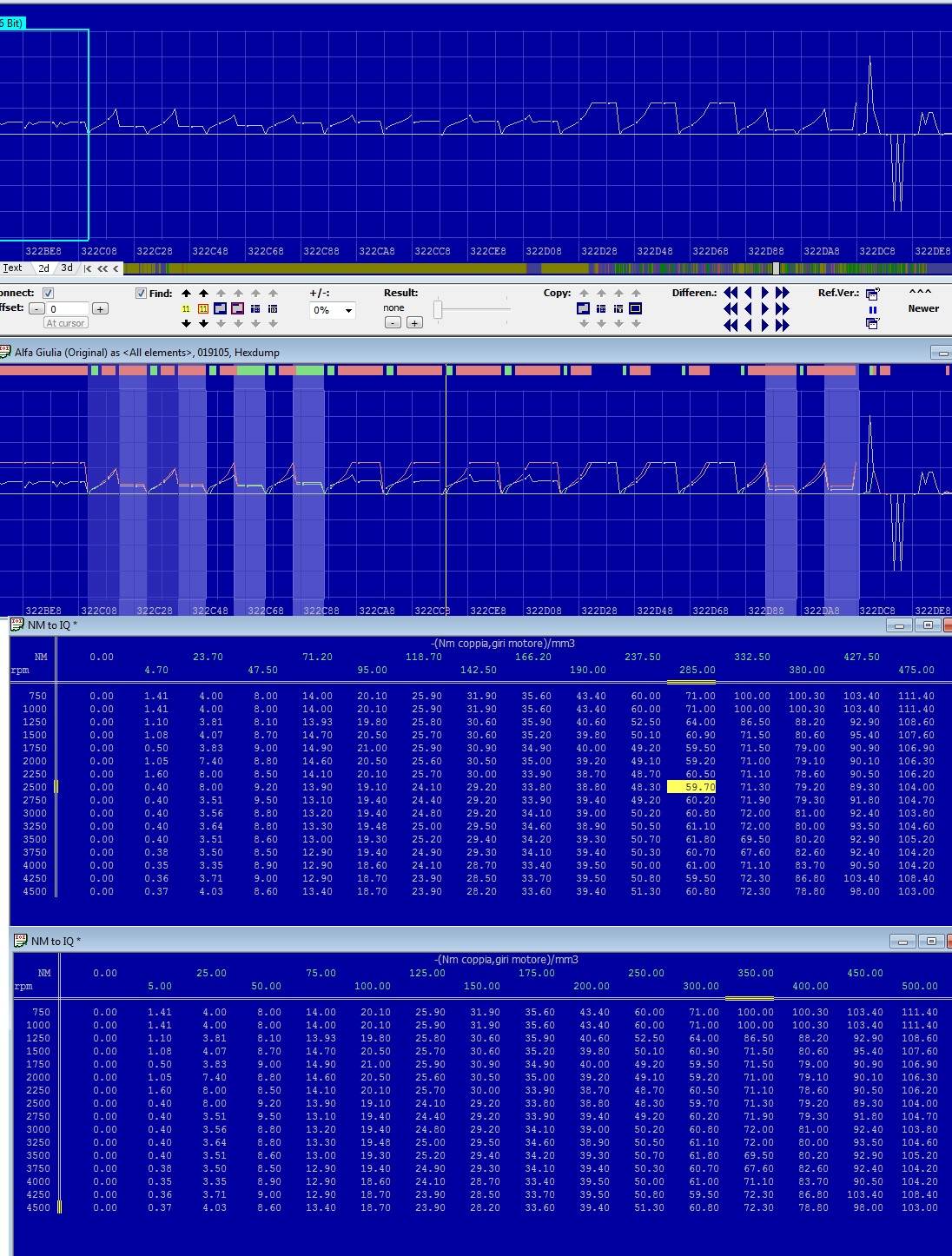Click the Result slider handle
This screenshot has width=952, height=1256.
[x=439, y=309]
